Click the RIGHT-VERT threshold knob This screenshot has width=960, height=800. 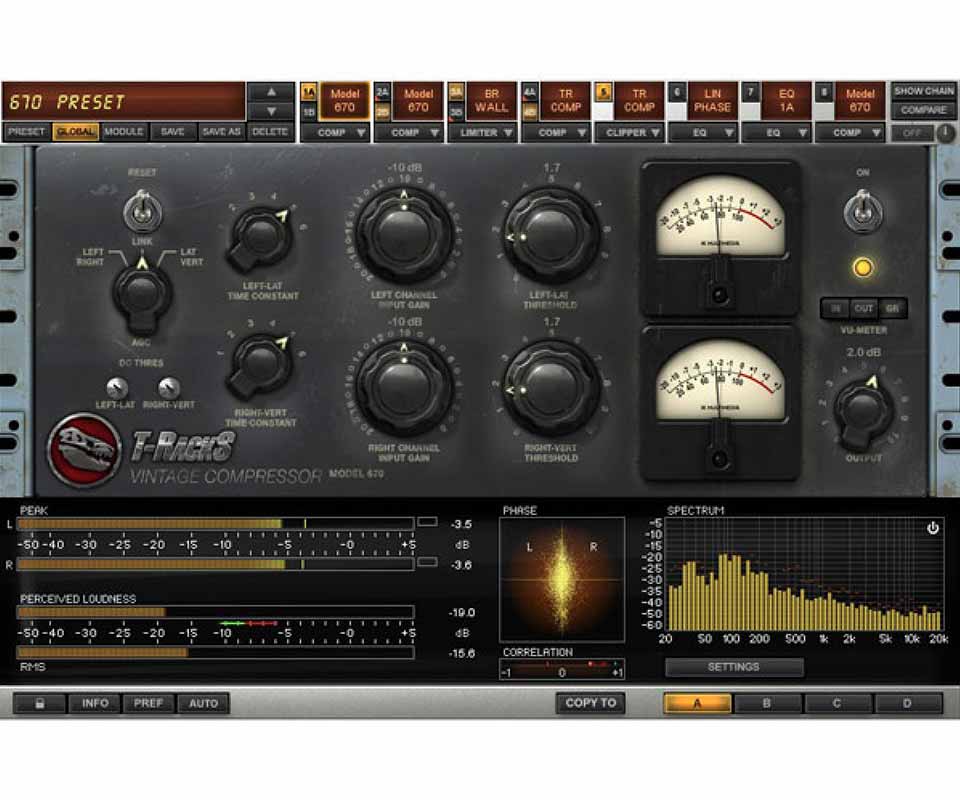[x=550, y=388]
